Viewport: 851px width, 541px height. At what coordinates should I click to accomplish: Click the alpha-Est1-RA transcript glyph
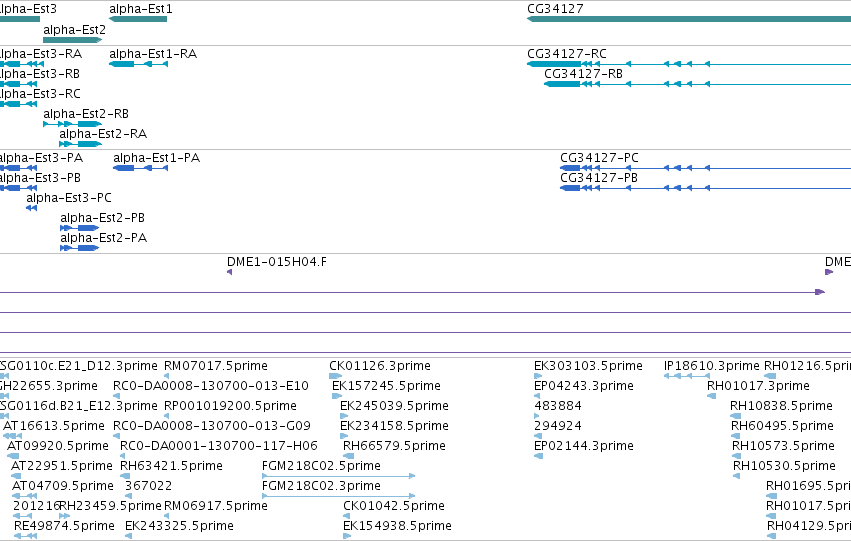coord(138,64)
